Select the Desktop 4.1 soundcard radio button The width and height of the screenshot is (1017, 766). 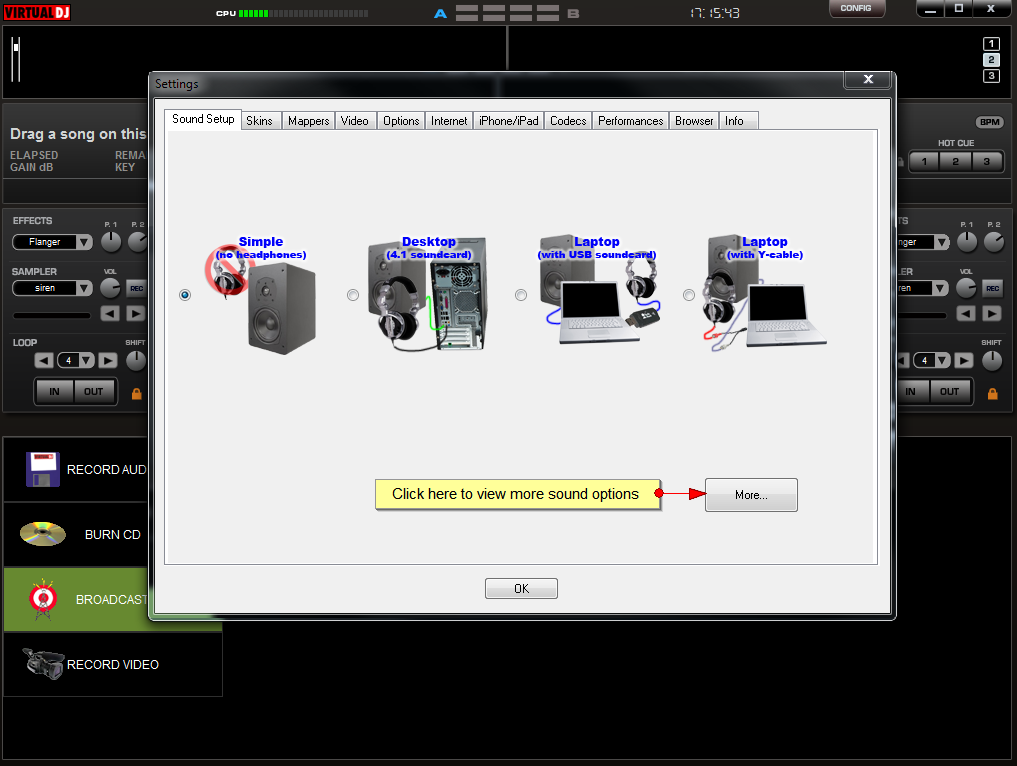352,295
